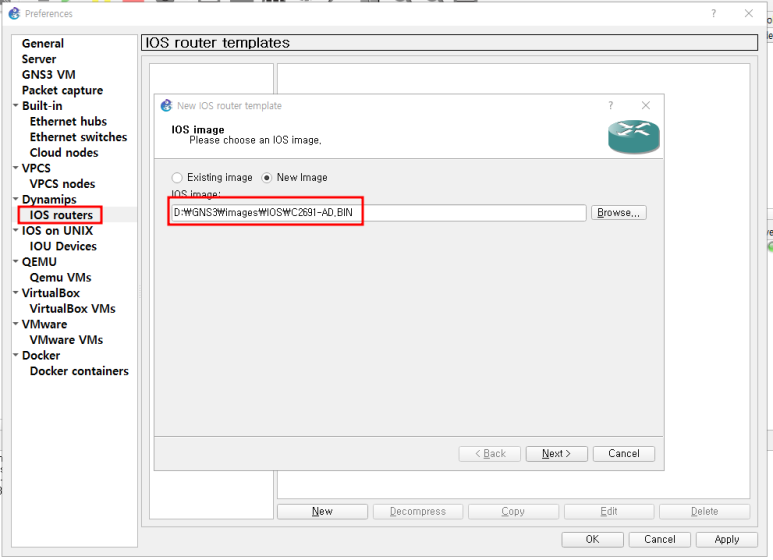The image size is (773, 560).
Task: Close the Preferences window
Action: [x=749, y=14]
